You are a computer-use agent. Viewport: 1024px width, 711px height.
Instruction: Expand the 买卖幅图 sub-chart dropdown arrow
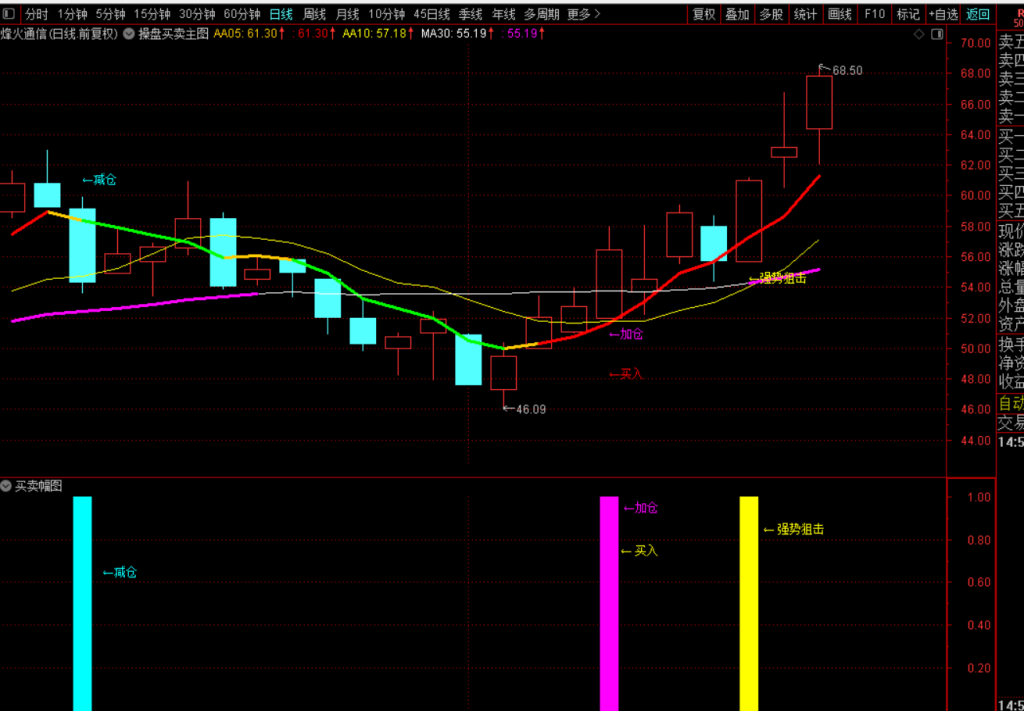[x=7, y=486]
